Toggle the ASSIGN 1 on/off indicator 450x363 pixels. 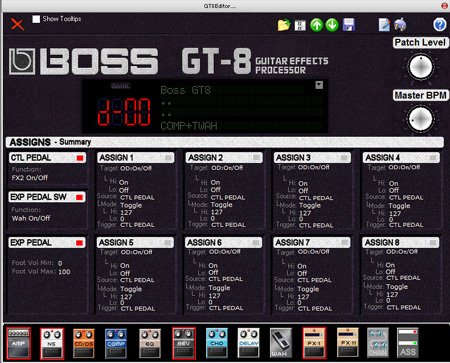tap(169, 158)
